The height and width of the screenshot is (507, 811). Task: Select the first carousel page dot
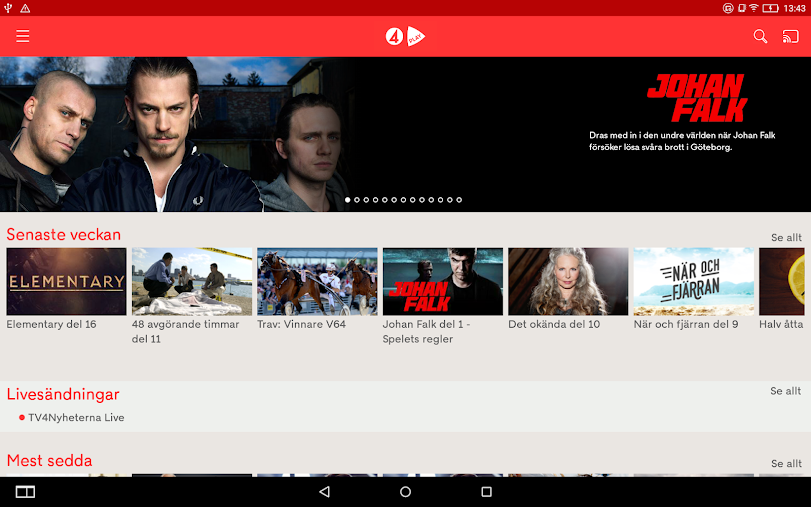click(x=348, y=200)
